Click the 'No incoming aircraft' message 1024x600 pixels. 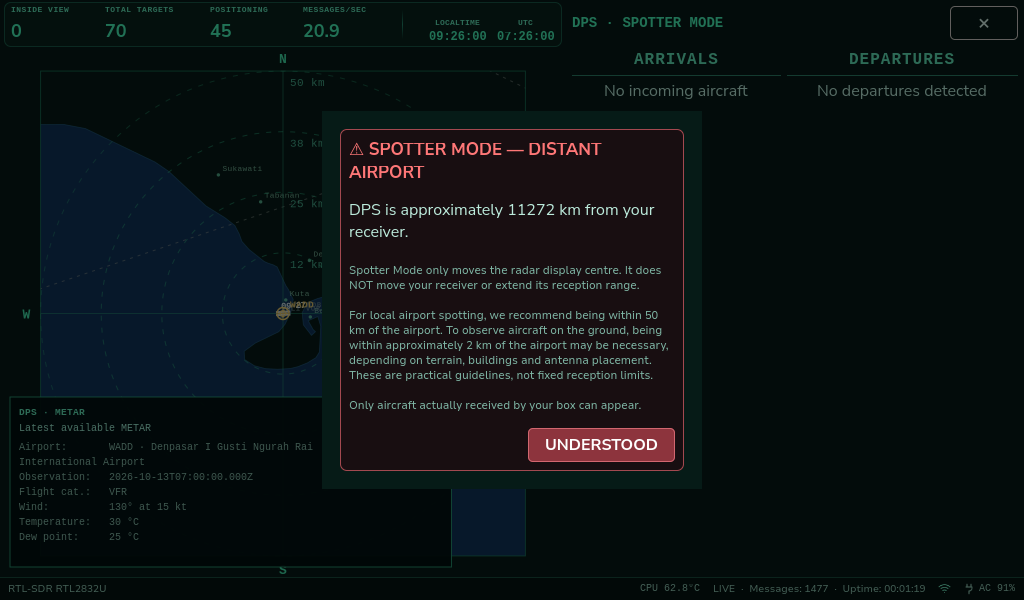pos(675,91)
